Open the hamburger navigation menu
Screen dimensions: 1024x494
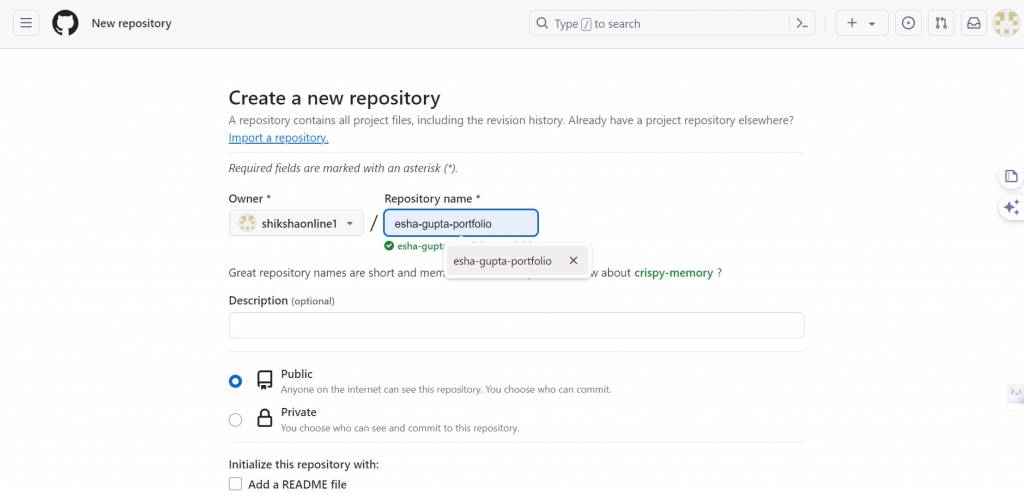[27, 23]
